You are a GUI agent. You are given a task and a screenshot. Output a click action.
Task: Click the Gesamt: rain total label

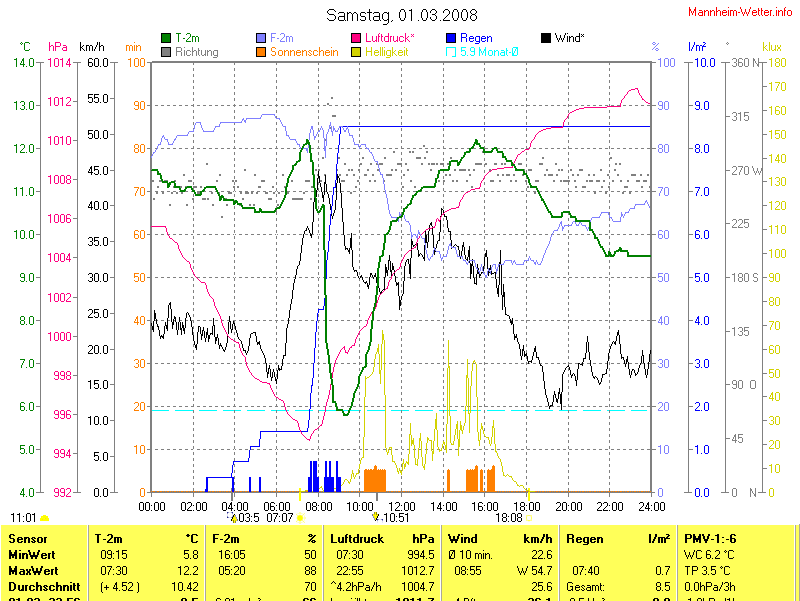coord(585,587)
